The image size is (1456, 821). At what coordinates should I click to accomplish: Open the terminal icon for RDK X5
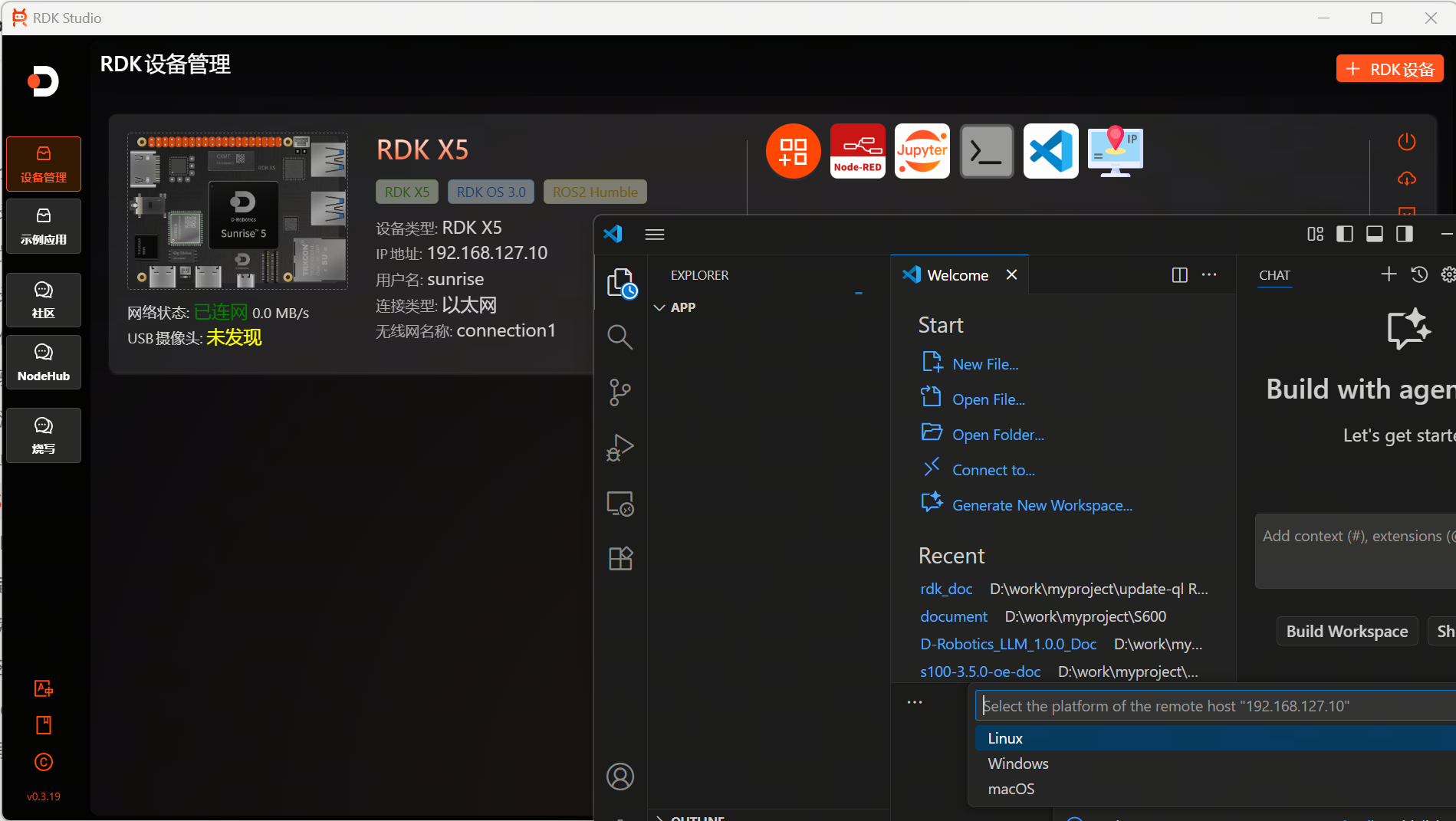pyautogui.click(x=986, y=151)
